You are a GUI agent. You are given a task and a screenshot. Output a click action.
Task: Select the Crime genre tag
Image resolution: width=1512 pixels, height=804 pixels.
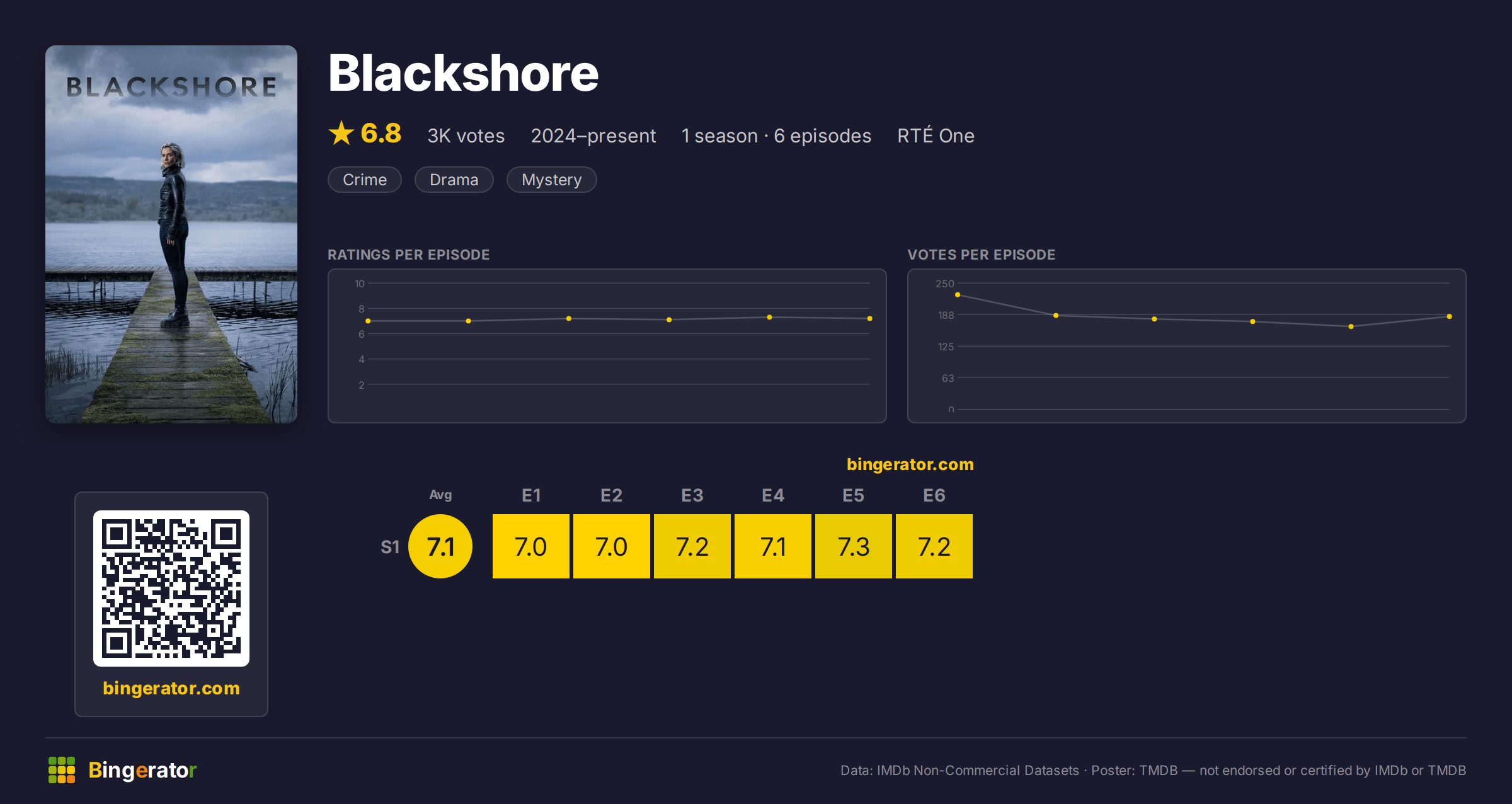pos(365,180)
